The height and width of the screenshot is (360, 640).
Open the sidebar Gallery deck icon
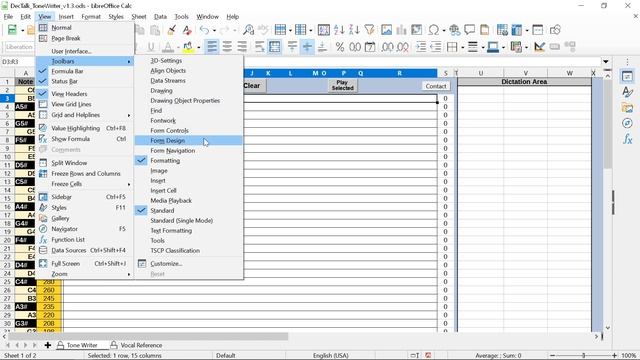pos(627,108)
